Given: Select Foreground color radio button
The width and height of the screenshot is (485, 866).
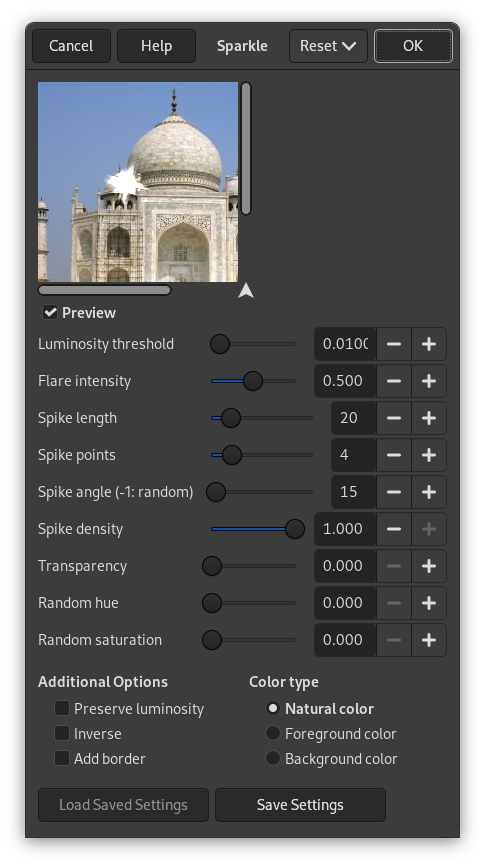Looking at the screenshot, I should (x=273, y=733).
